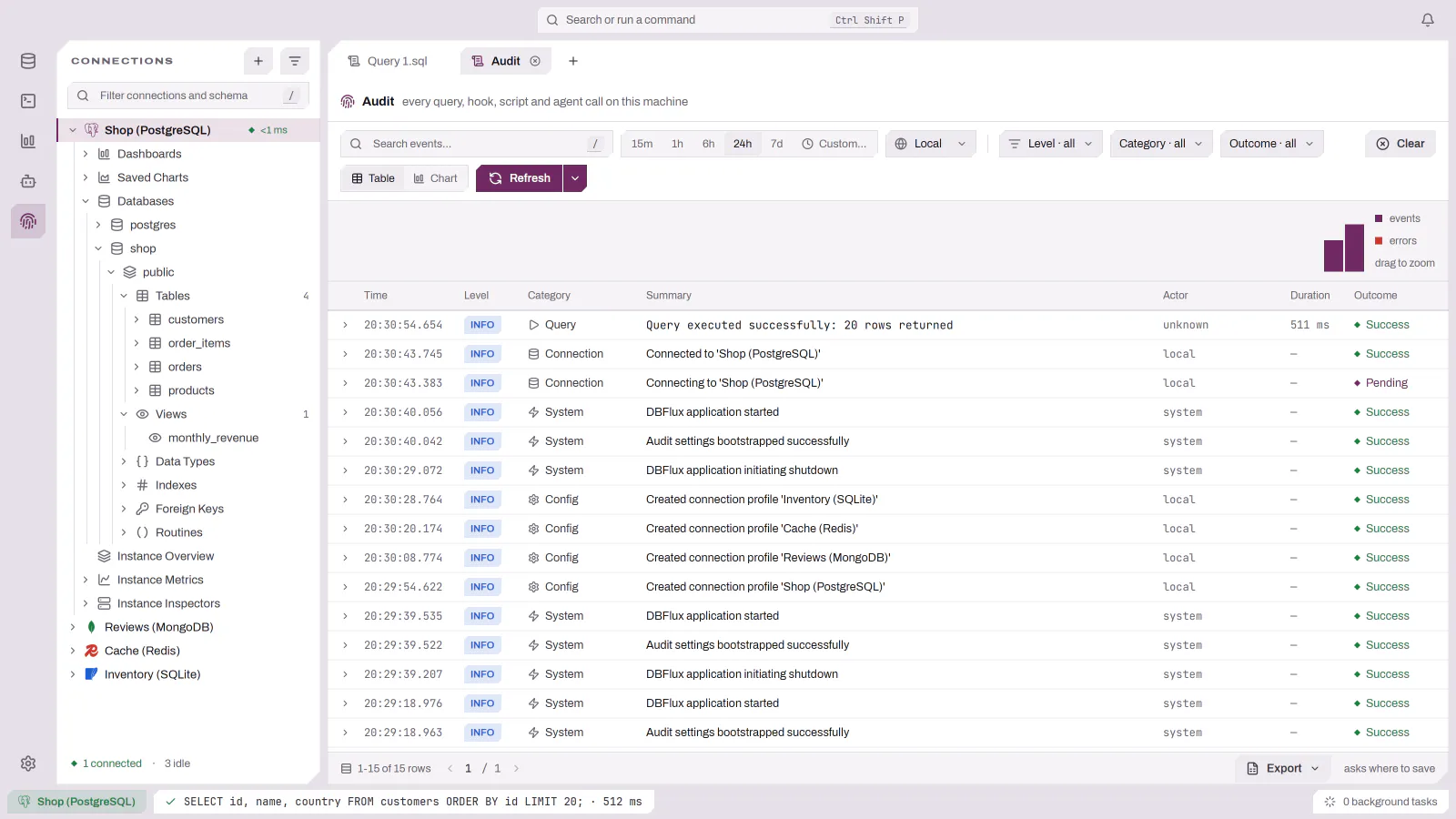
Task: Switch to the Query 1.sql tab
Action: tap(389, 61)
